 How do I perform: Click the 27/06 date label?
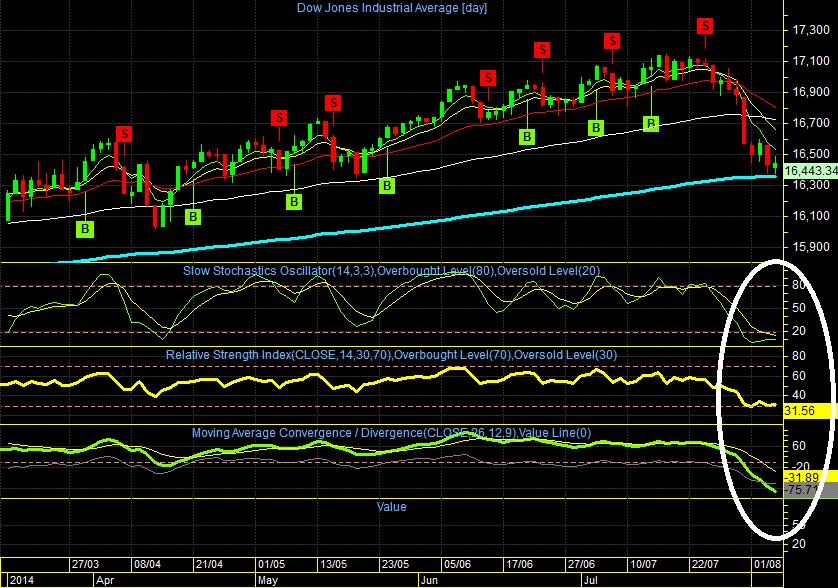581,564
